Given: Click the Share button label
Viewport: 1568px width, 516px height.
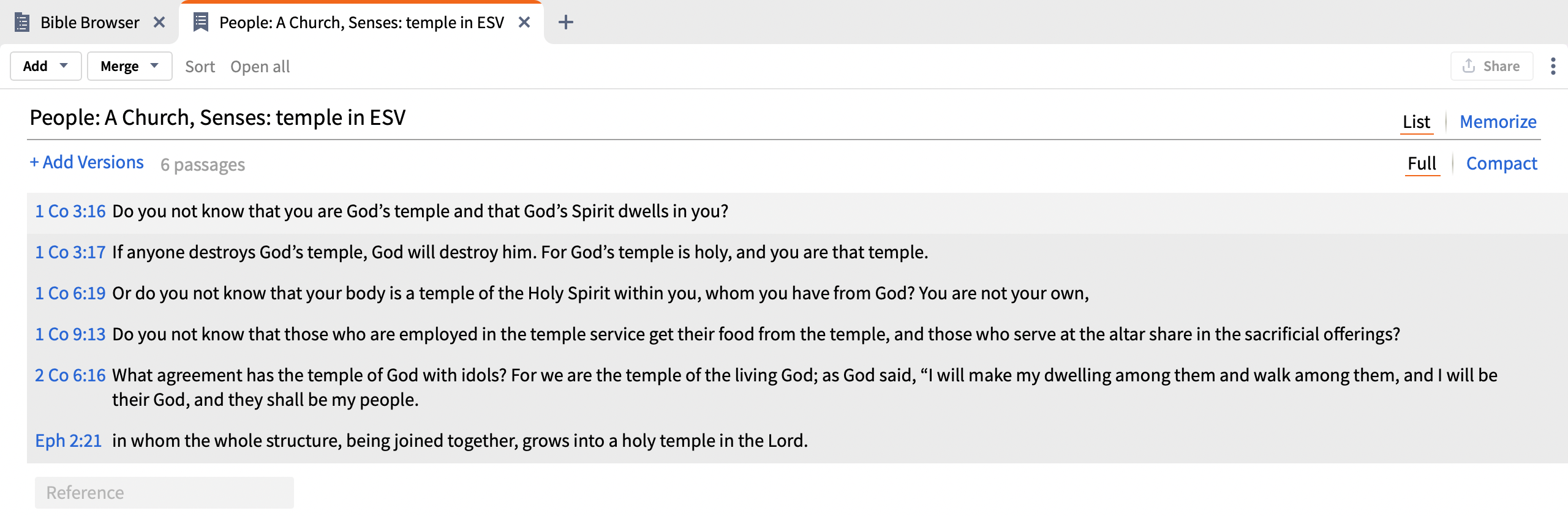Looking at the screenshot, I should [x=1501, y=66].
